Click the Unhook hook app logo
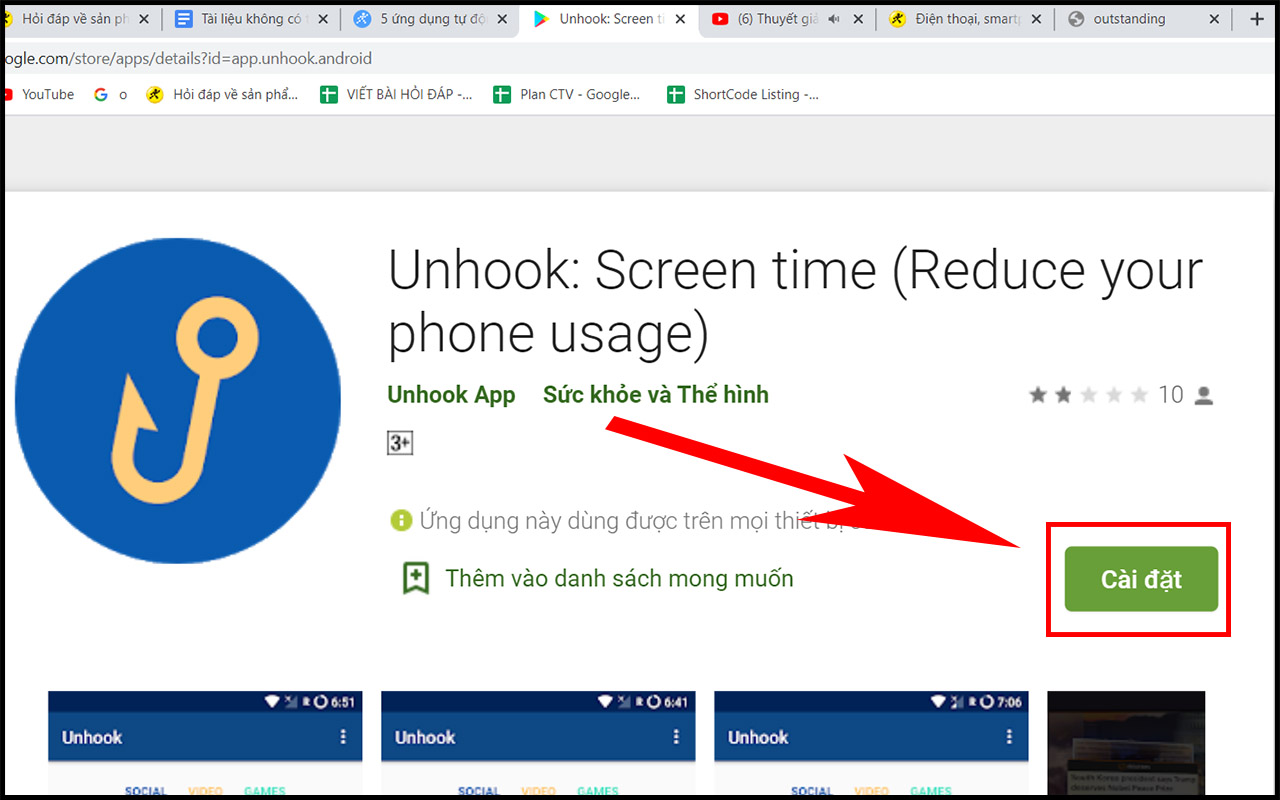 178,400
